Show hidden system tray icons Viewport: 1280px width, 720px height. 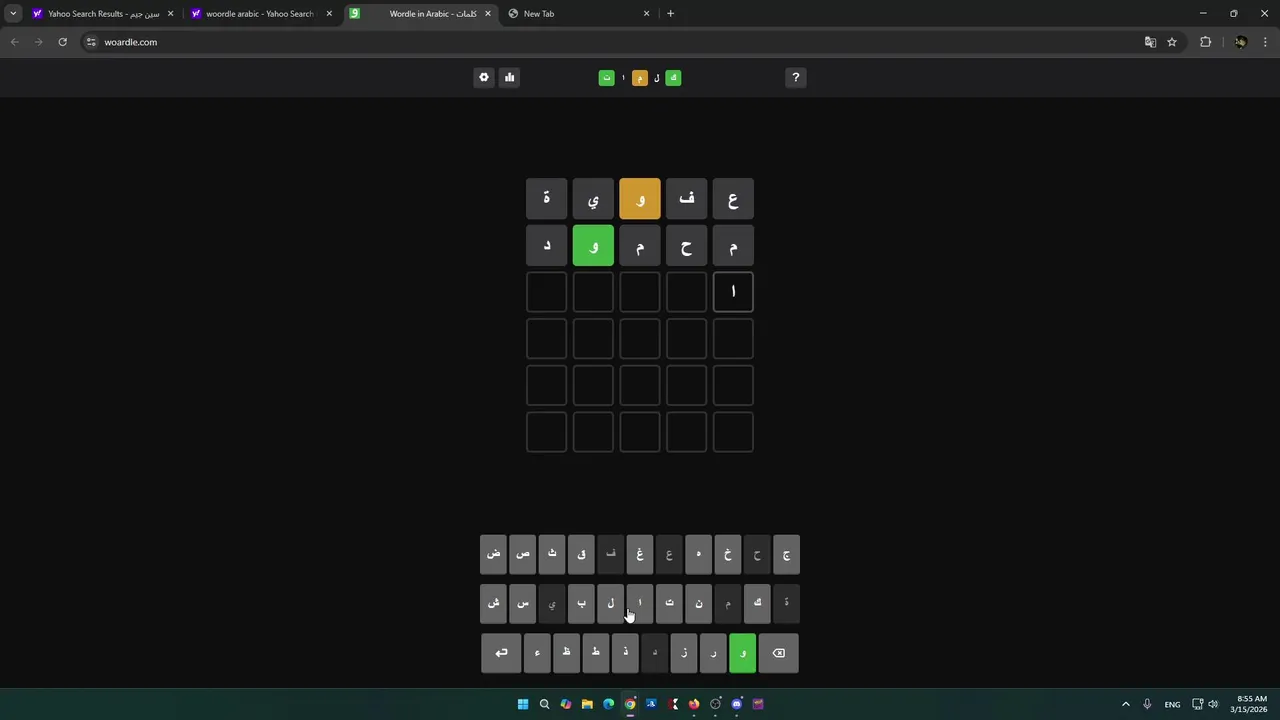tap(1125, 704)
